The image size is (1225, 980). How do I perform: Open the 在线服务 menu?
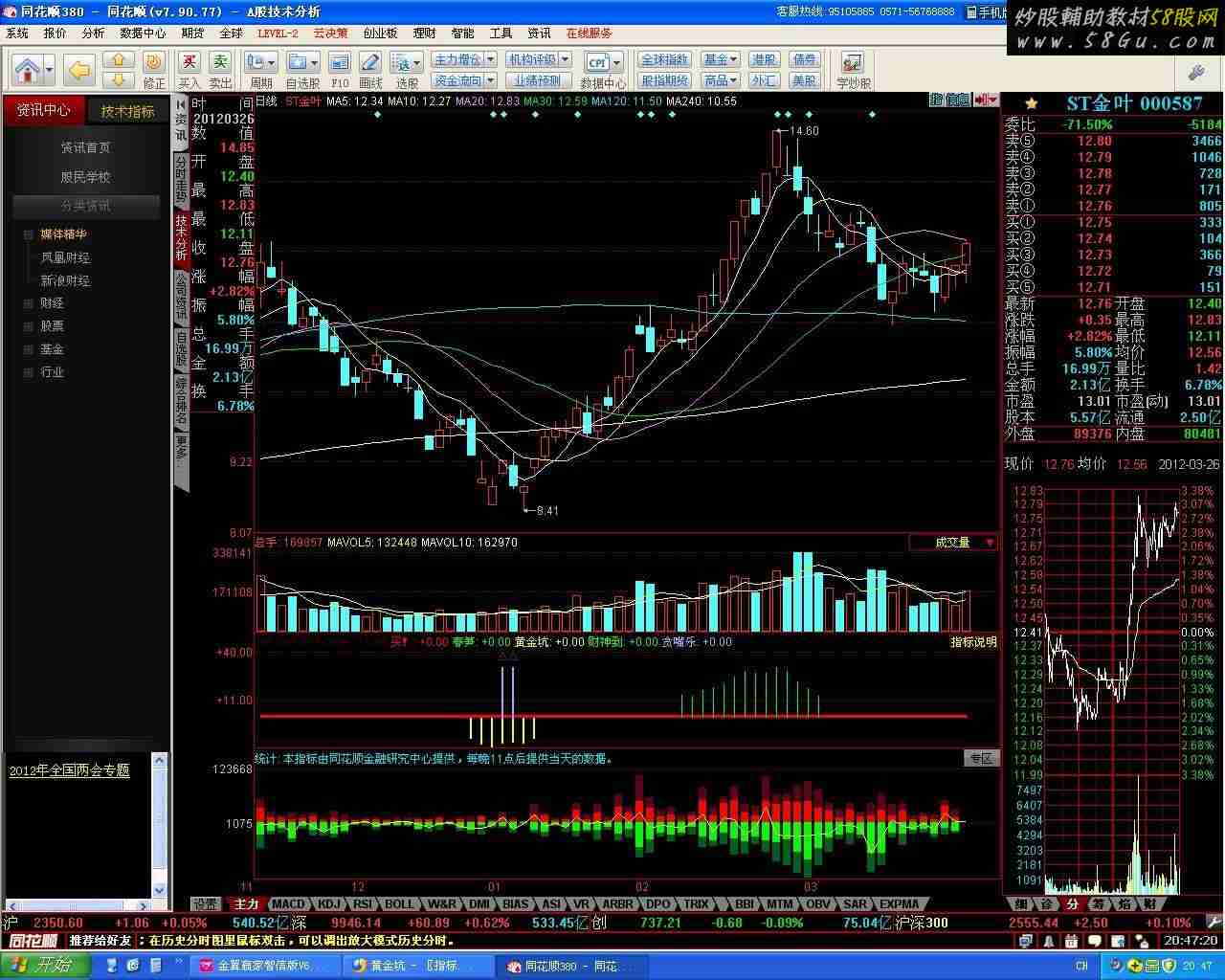click(589, 33)
